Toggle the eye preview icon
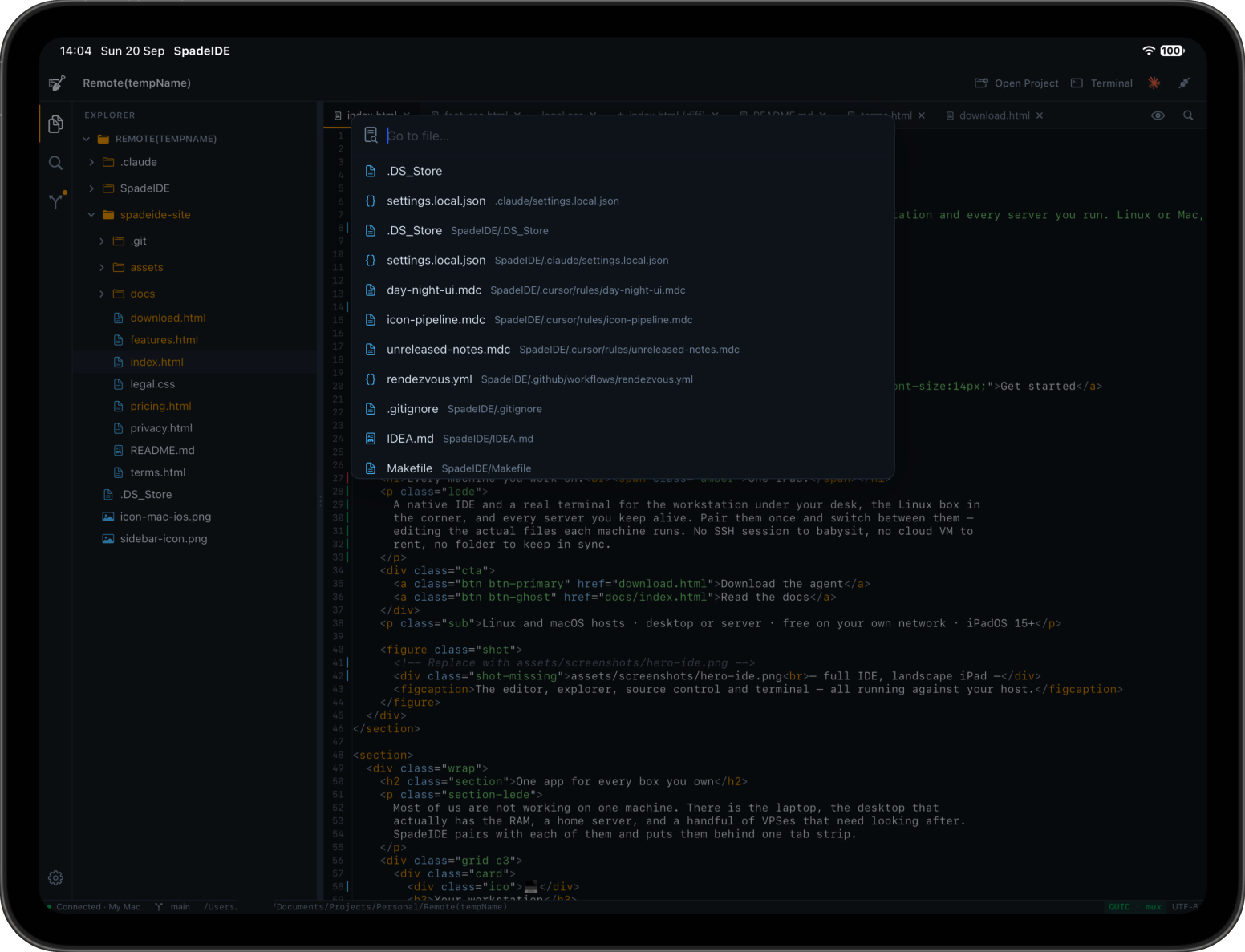Image resolution: width=1245 pixels, height=952 pixels. (x=1158, y=115)
